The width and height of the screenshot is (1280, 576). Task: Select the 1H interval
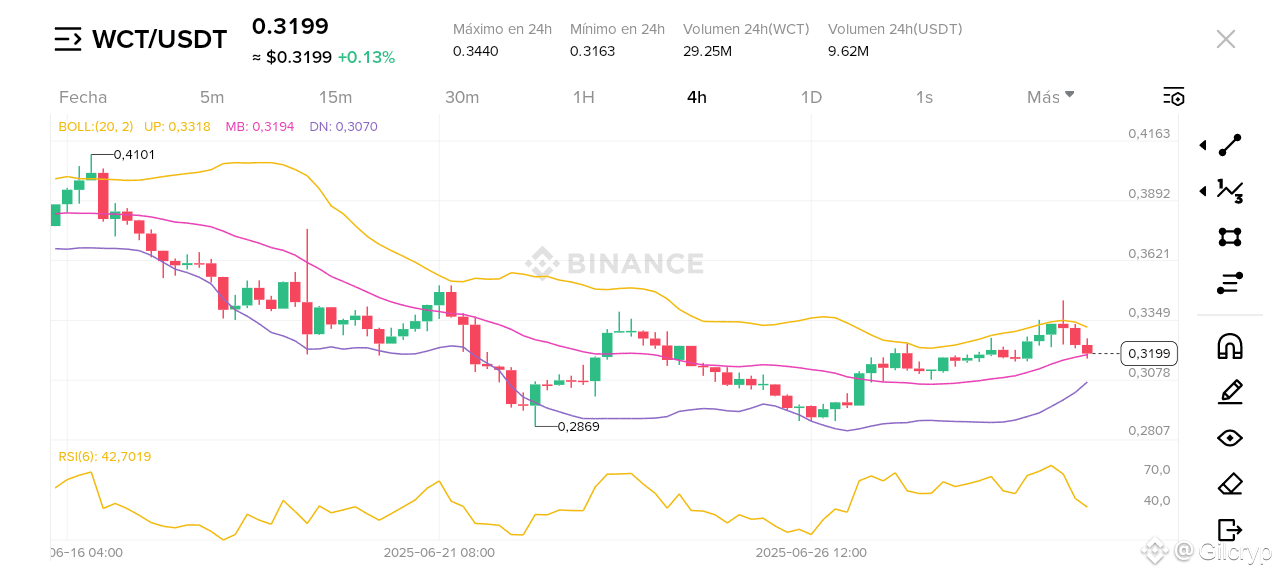[x=584, y=97]
